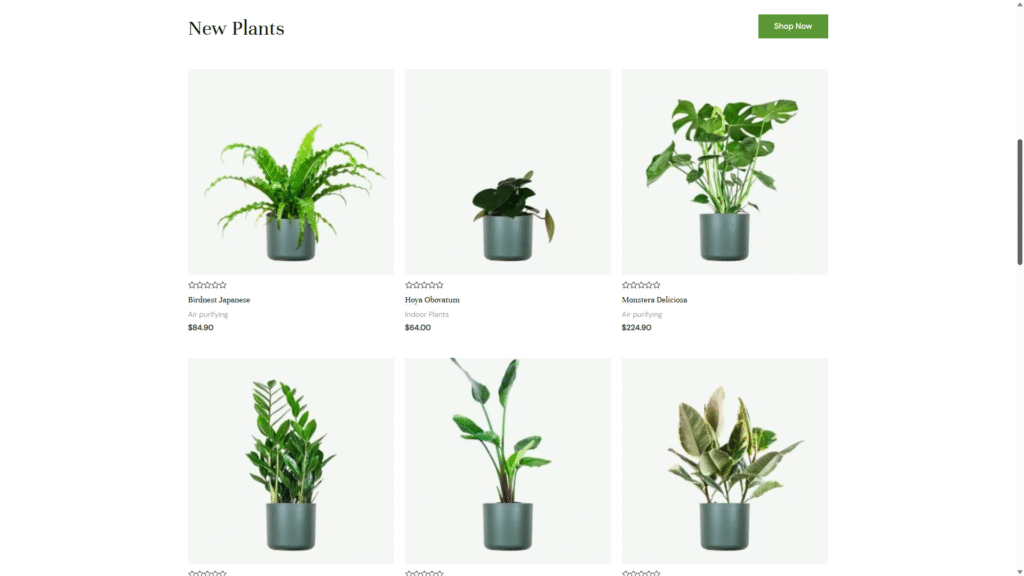Open the variegated rubber plant image
The height and width of the screenshot is (576, 1024).
coord(725,460)
